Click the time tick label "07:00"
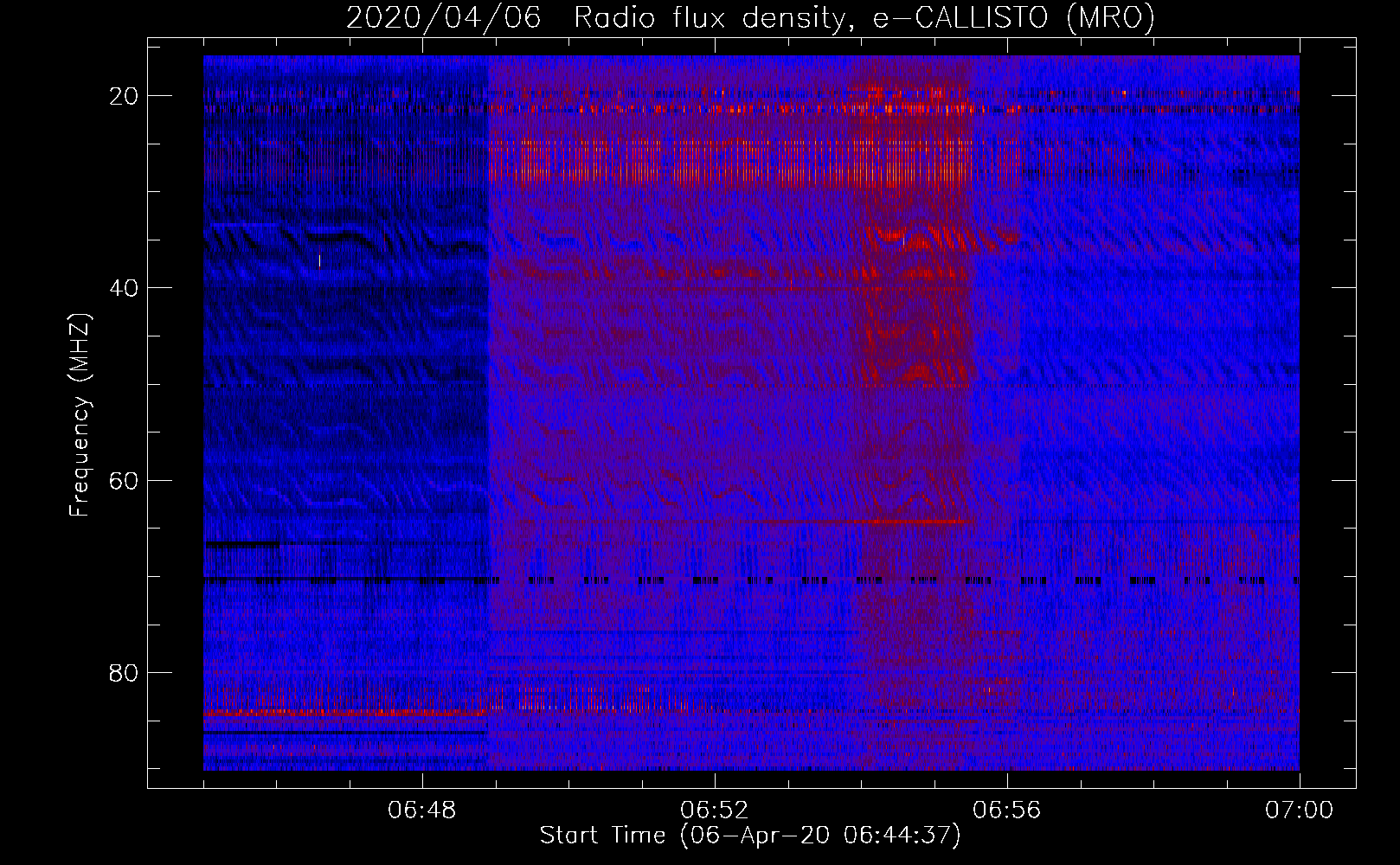1400x865 pixels. 1300,811
